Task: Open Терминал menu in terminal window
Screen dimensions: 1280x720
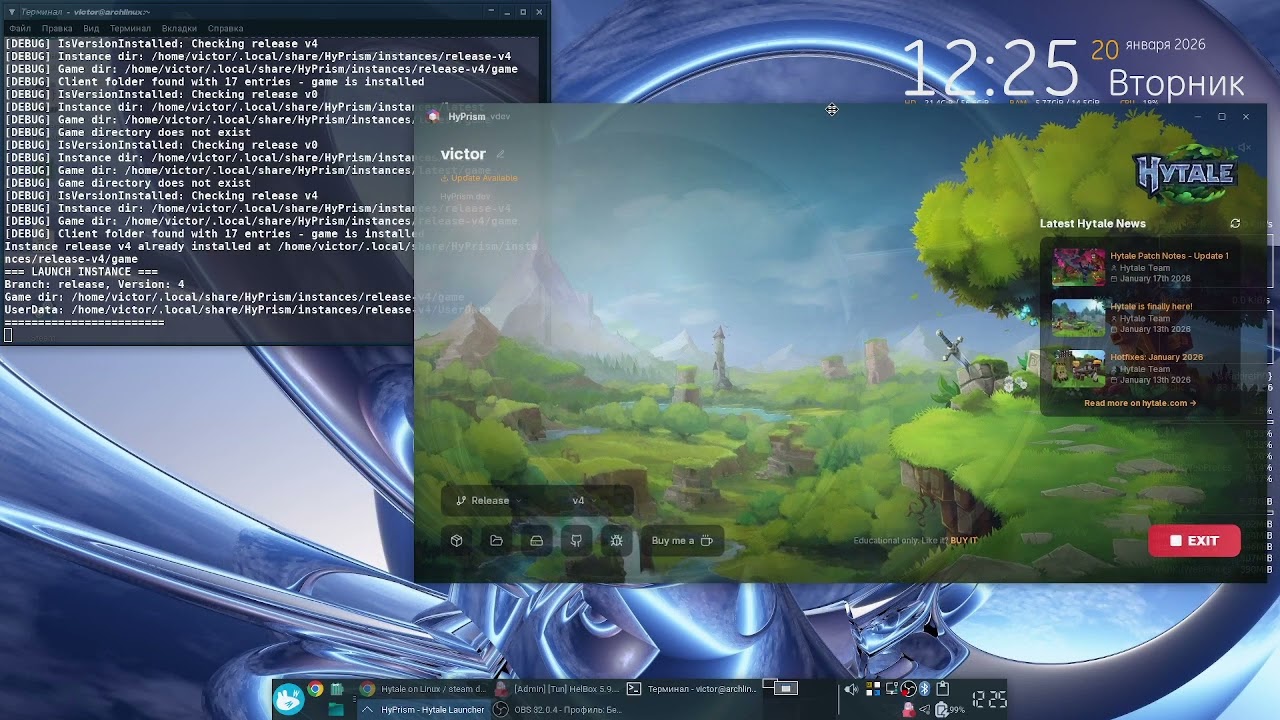Action: [x=130, y=29]
